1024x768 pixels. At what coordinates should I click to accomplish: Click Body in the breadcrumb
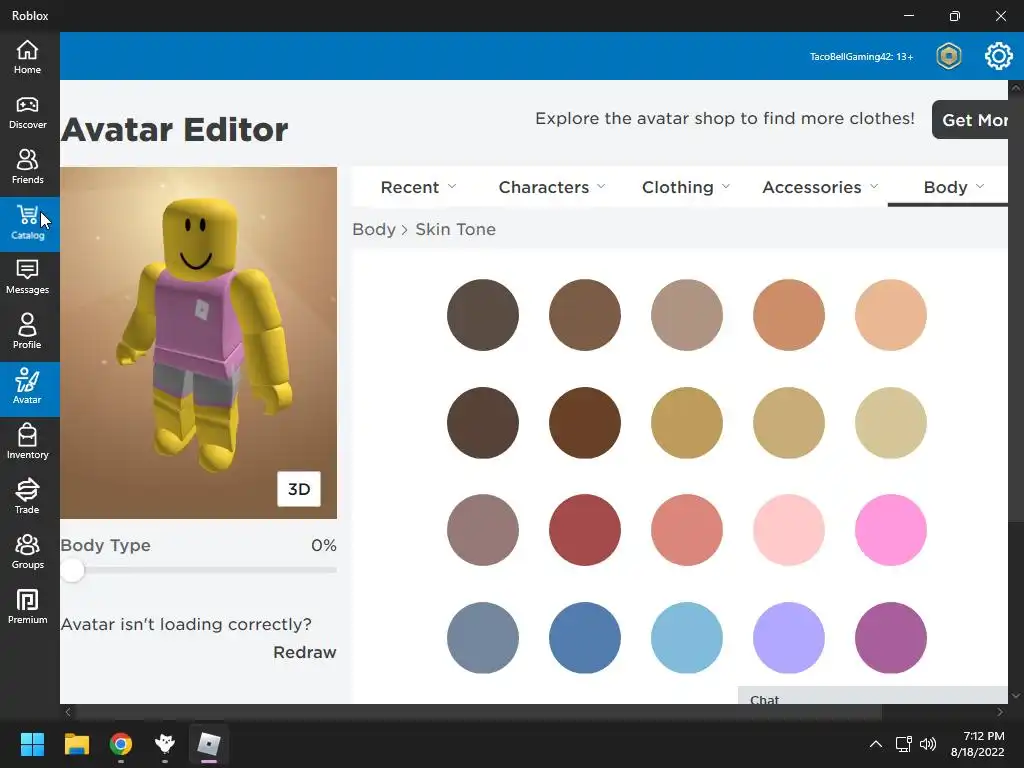pyautogui.click(x=374, y=229)
